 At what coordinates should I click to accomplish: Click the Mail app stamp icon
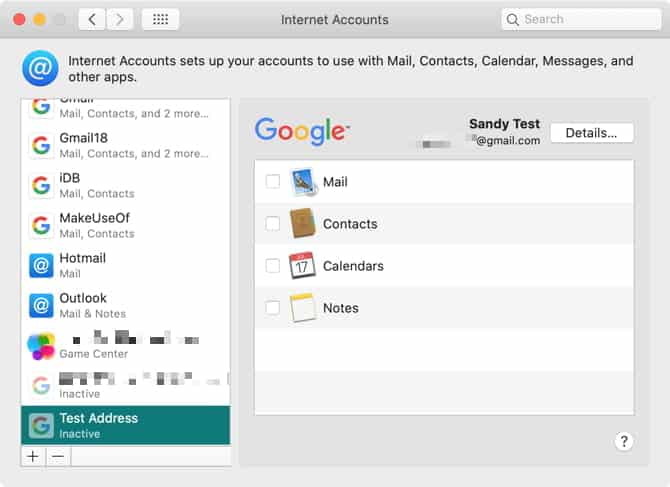(303, 182)
